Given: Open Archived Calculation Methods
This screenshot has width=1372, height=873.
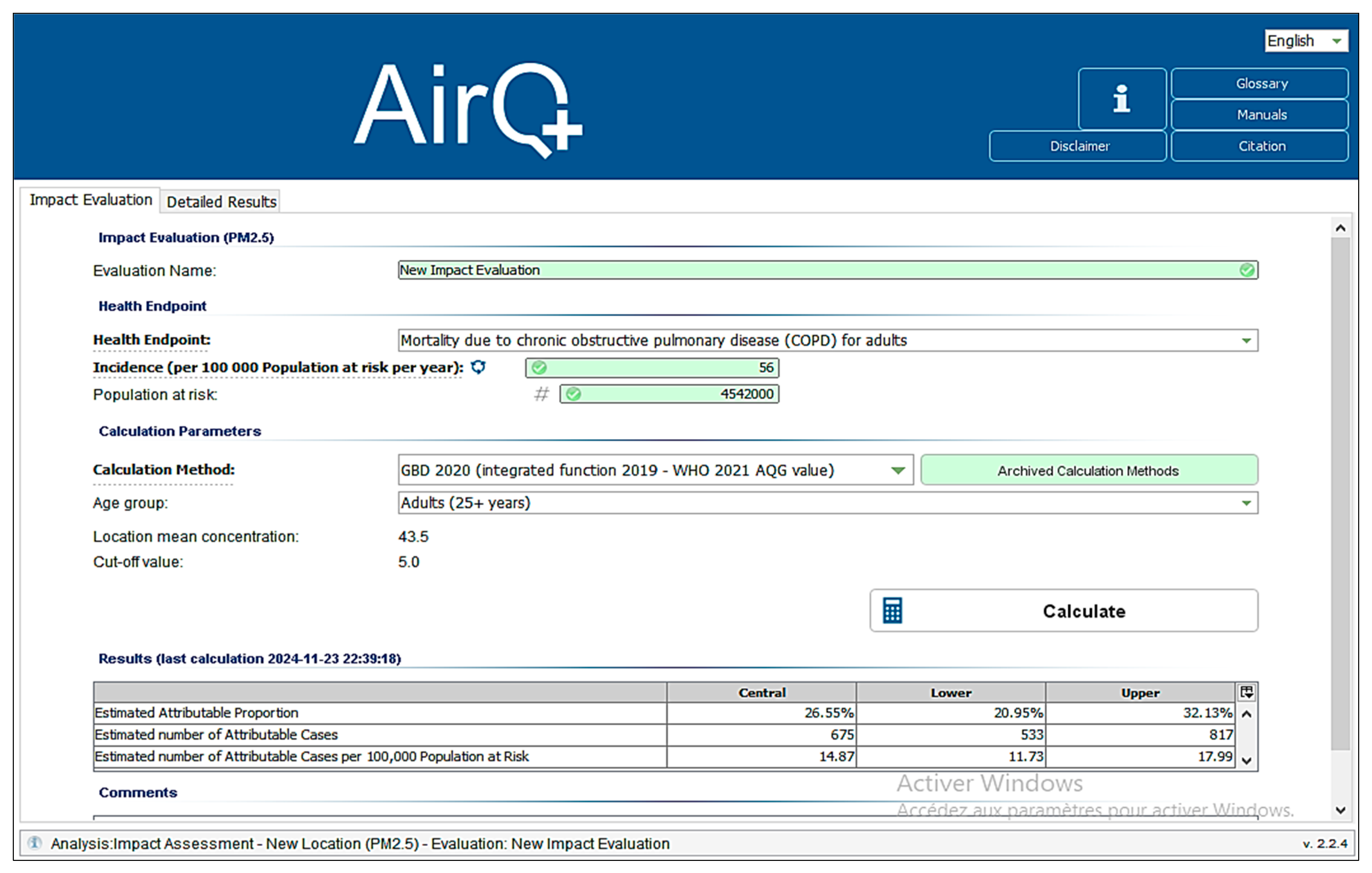Looking at the screenshot, I should pyautogui.click(x=1088, y=471).
